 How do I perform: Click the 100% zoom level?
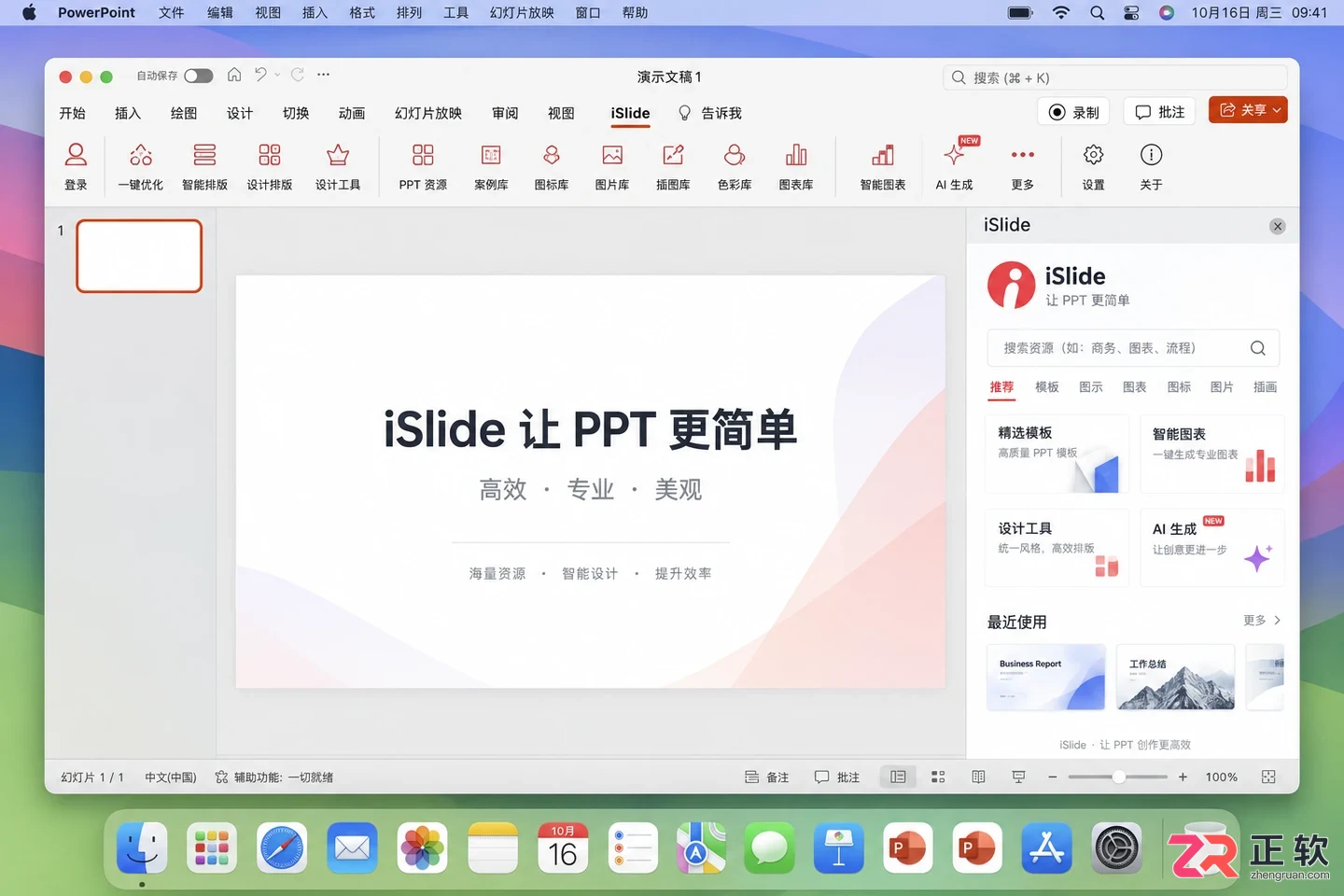(x=1221, y=777)
